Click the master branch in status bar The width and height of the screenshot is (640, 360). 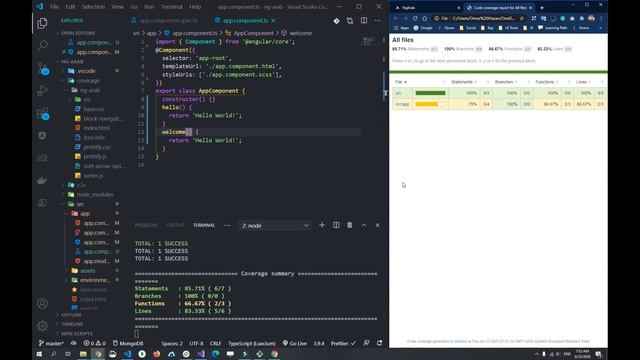51,343
